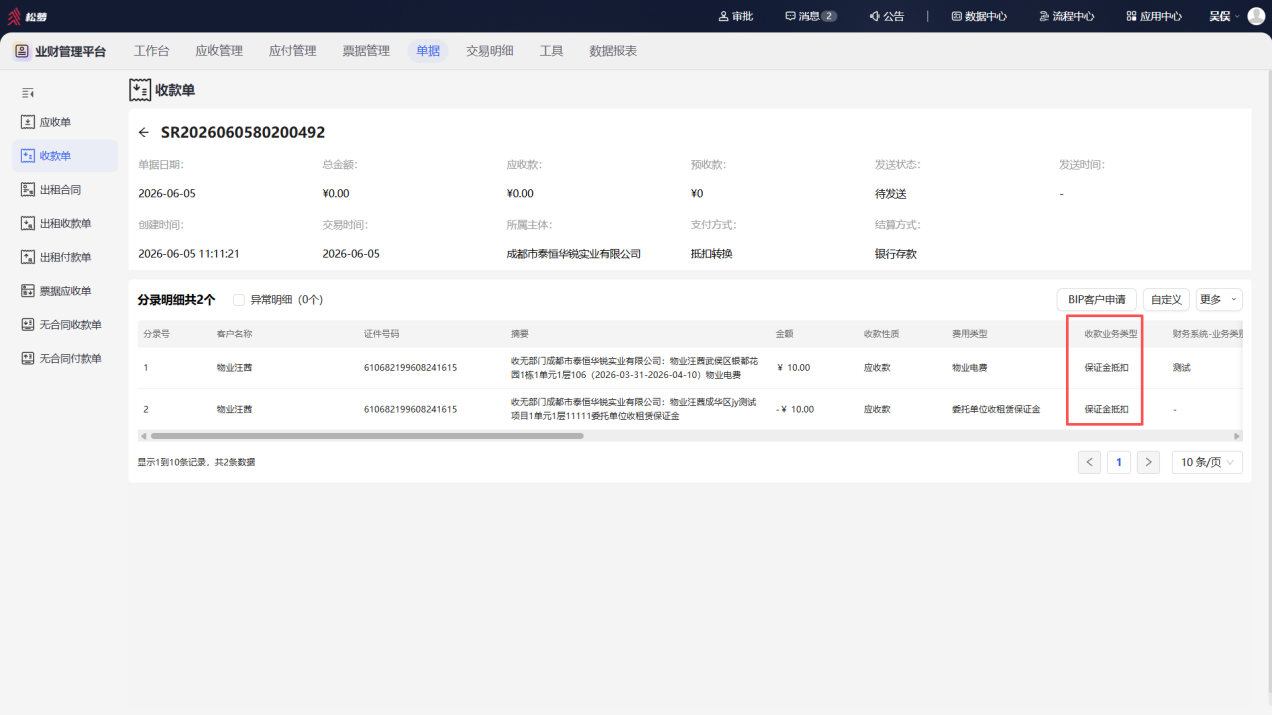Go to next page arrow
Image resolution: width=1272 pixels, height=715 pixels.
[1149, 462]
